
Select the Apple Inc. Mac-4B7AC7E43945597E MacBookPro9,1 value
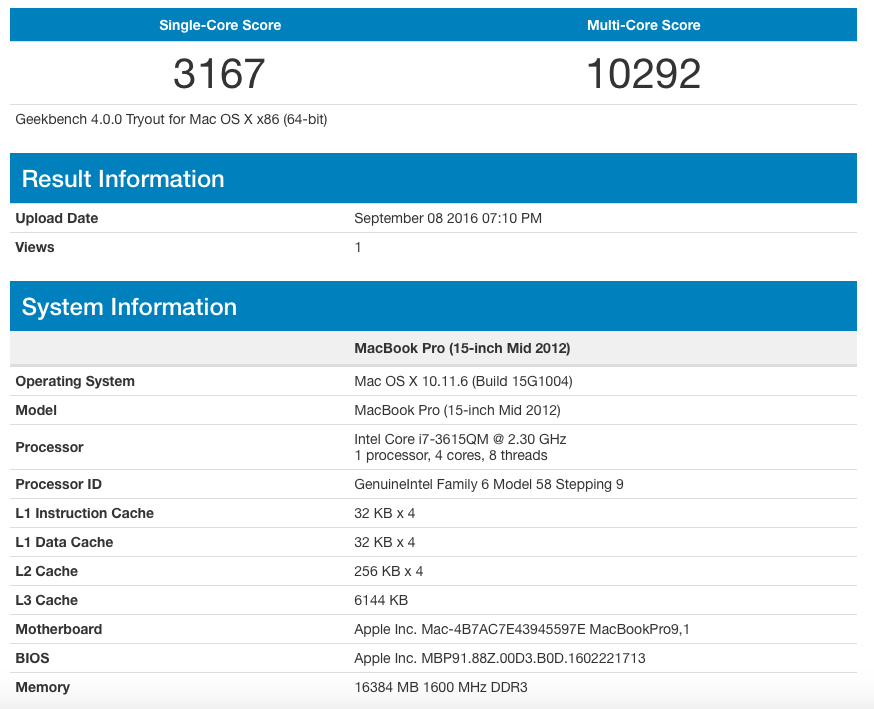(522, 629)
